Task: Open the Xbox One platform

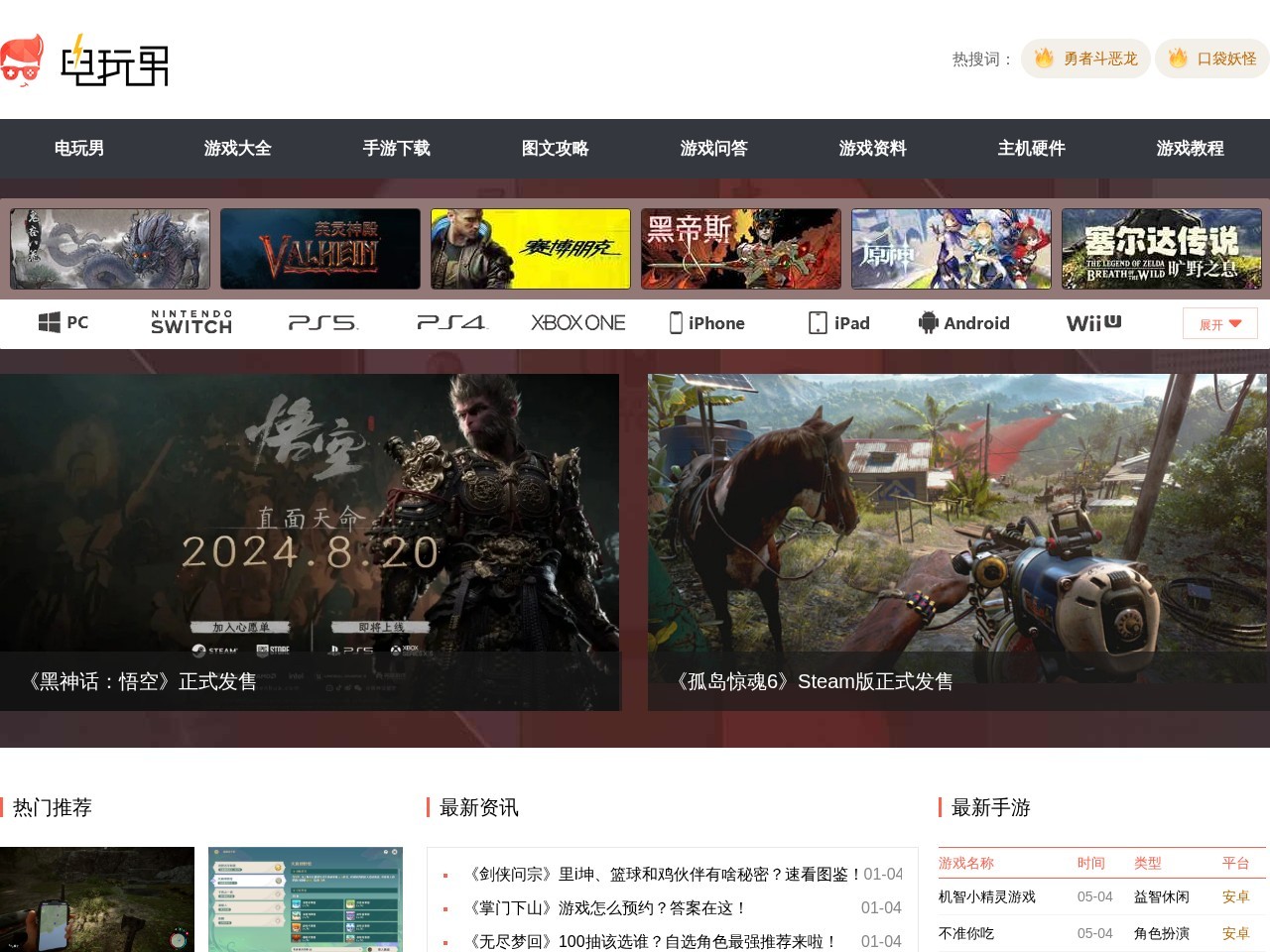Action: click(x=578, y=322)
